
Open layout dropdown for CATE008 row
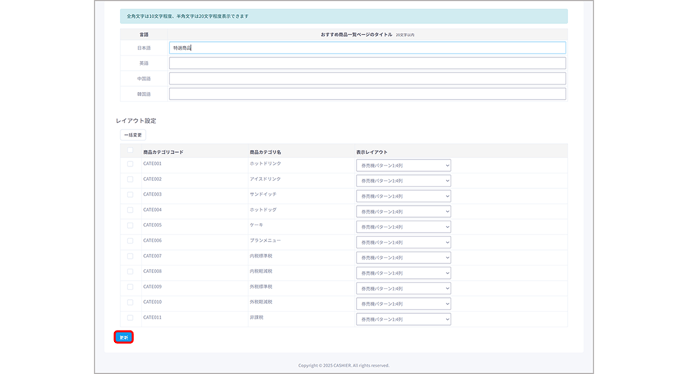pyautogui.click(x=403, y=273)
